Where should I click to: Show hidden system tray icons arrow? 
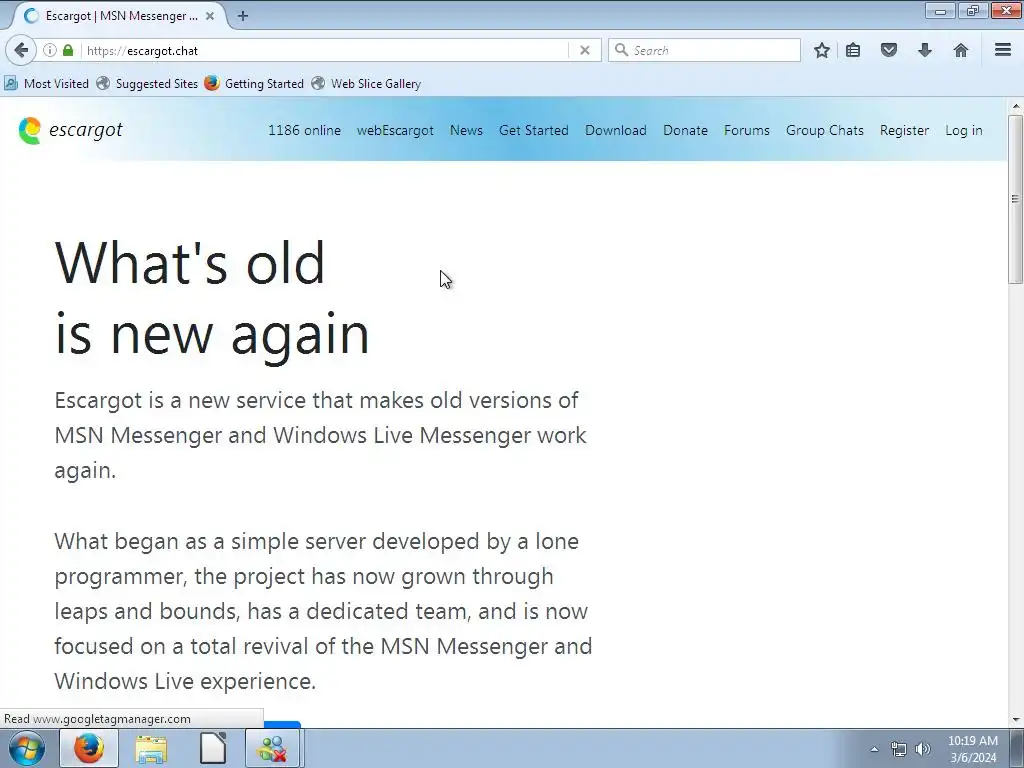tap(874, 749)
